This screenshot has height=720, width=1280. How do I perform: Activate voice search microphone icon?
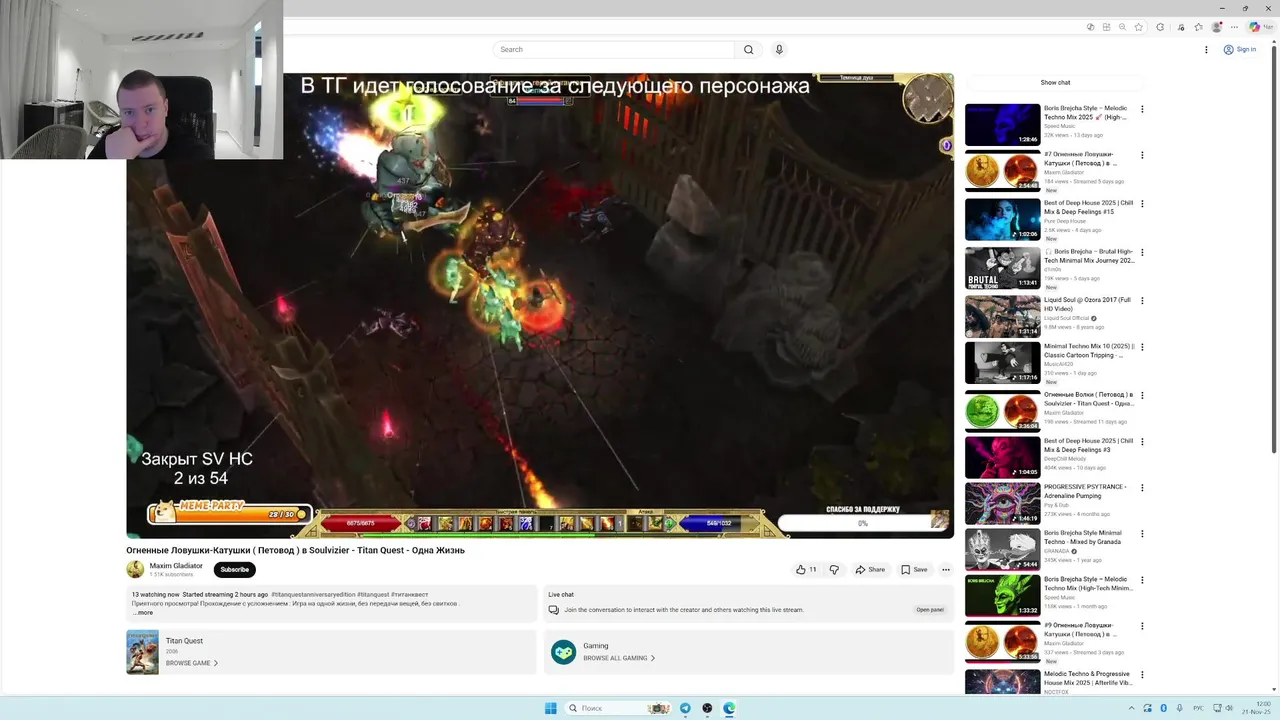[779, 49]
